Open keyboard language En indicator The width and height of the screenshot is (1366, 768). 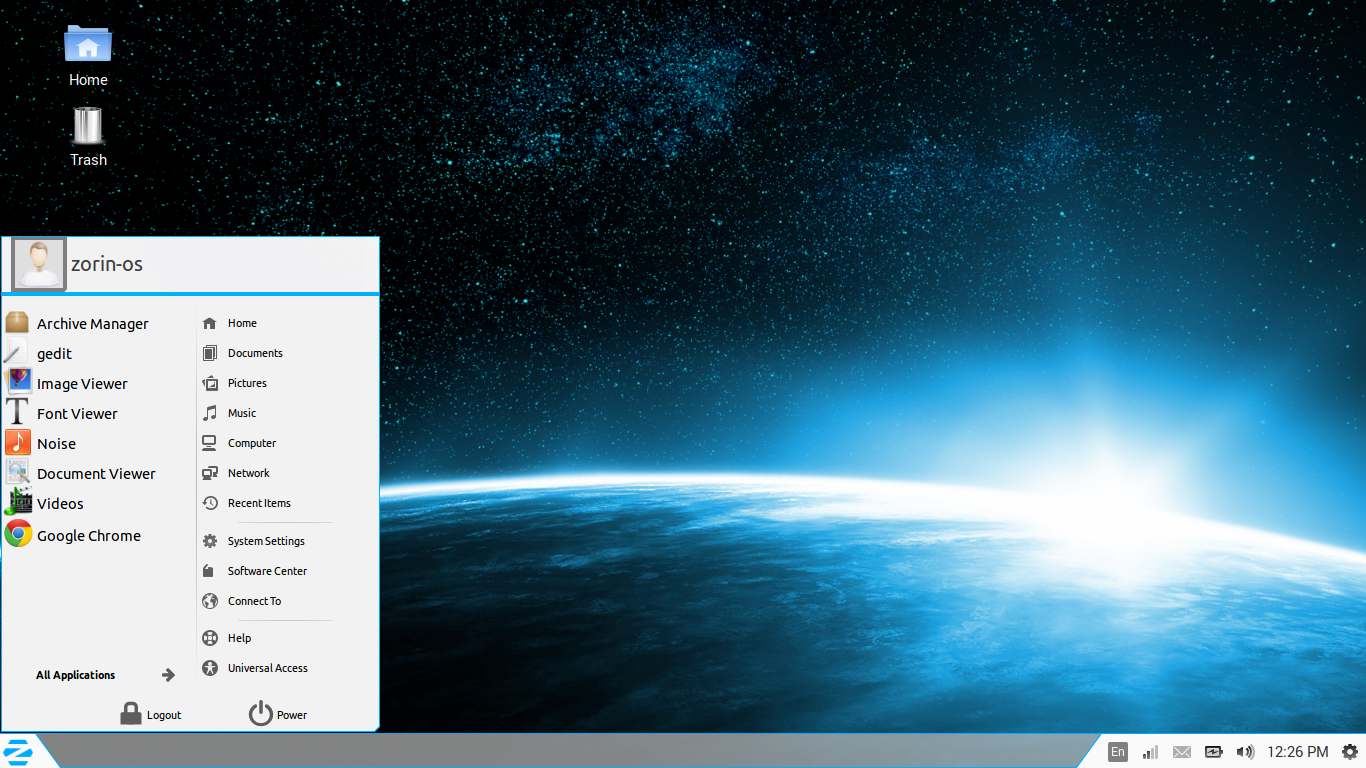(x=1118, y=752)
